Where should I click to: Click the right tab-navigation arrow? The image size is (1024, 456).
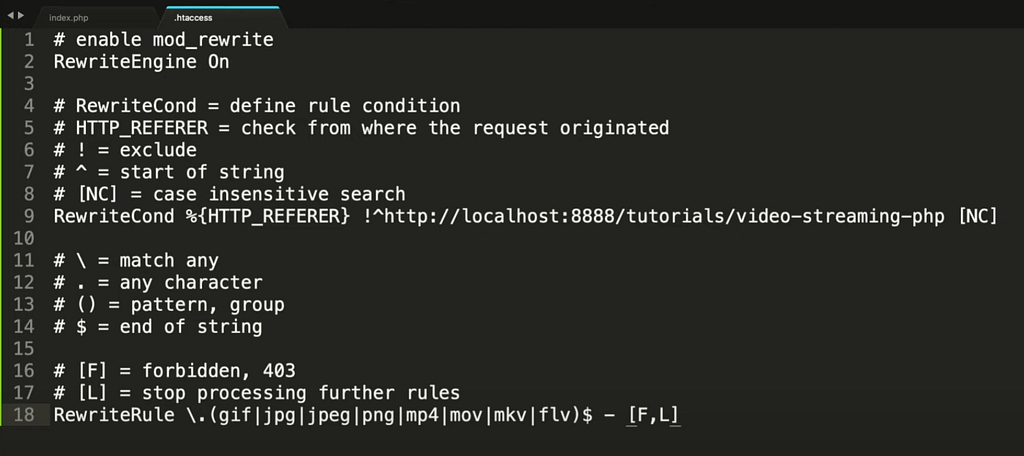tap(21, 15)
